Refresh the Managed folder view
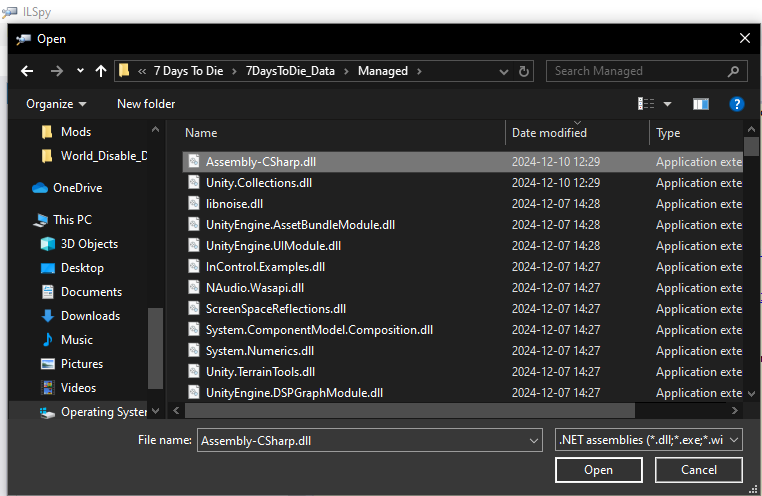Viewport: 762px width, 496px height. [523, 71]
